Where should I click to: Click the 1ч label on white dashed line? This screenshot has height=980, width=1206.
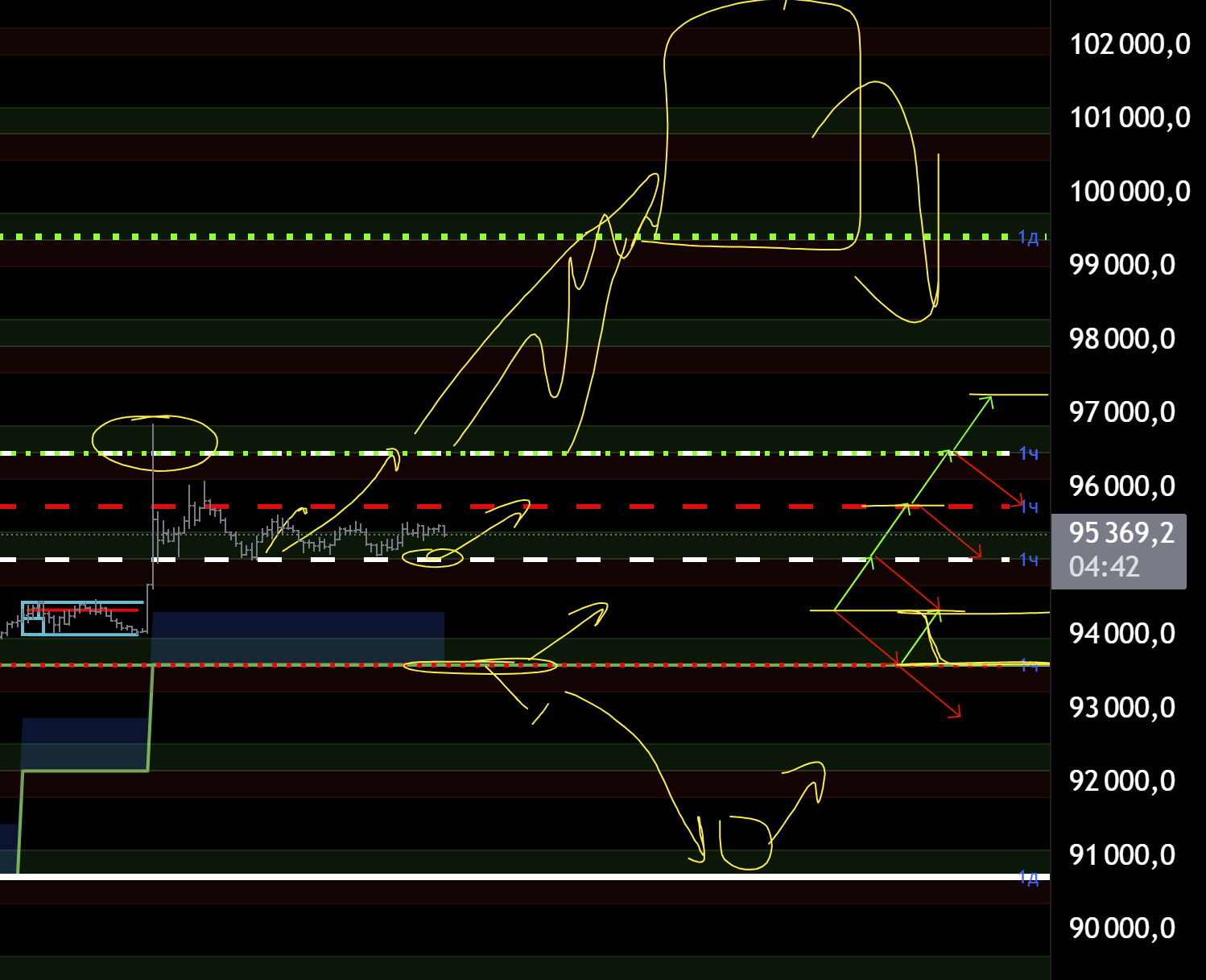1028,560
